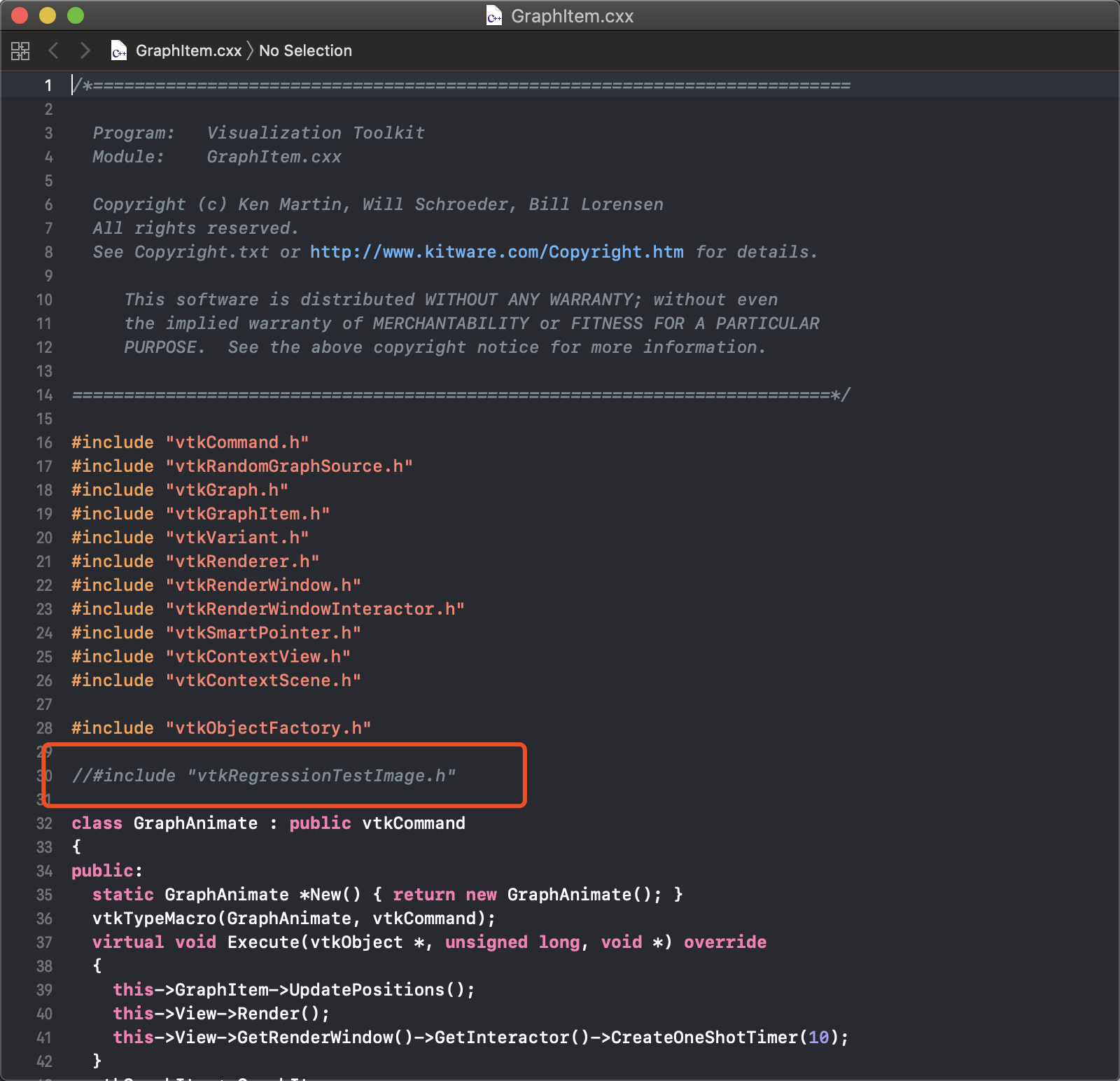Click the class name GraphAnimate on line 32
The height and width of the screenshot is (1081, 1120).
click(x=195, y=823)
